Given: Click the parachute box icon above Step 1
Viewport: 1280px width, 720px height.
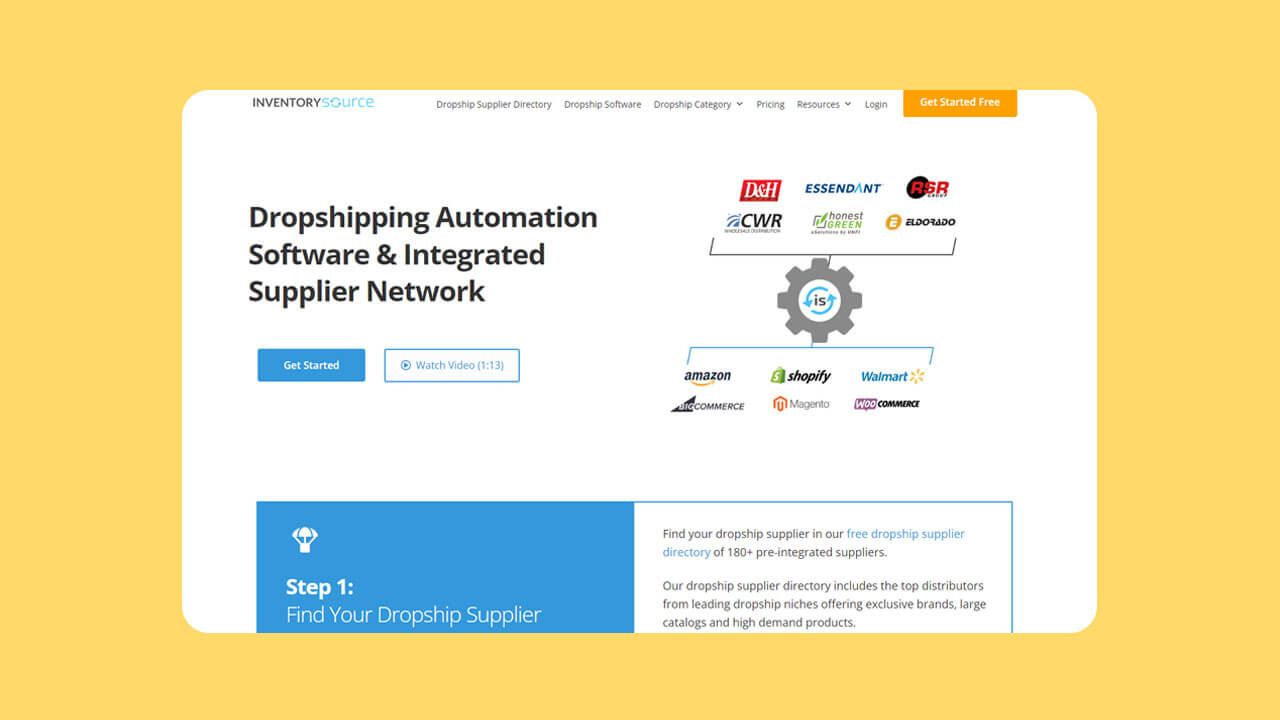Looking at the screenshot, I should tap(305, 540).
